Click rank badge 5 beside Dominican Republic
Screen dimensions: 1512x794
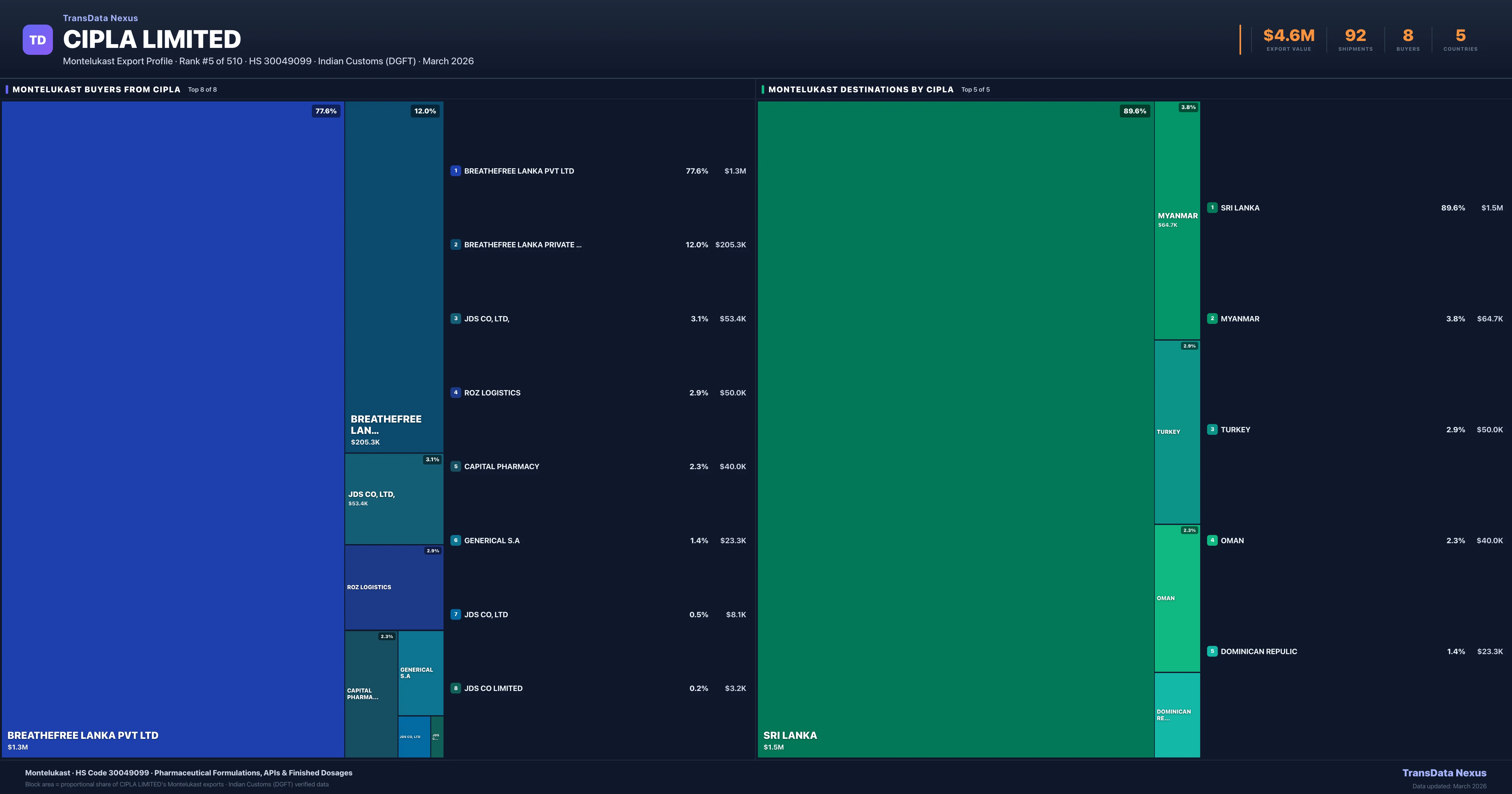pos(1212,651)
